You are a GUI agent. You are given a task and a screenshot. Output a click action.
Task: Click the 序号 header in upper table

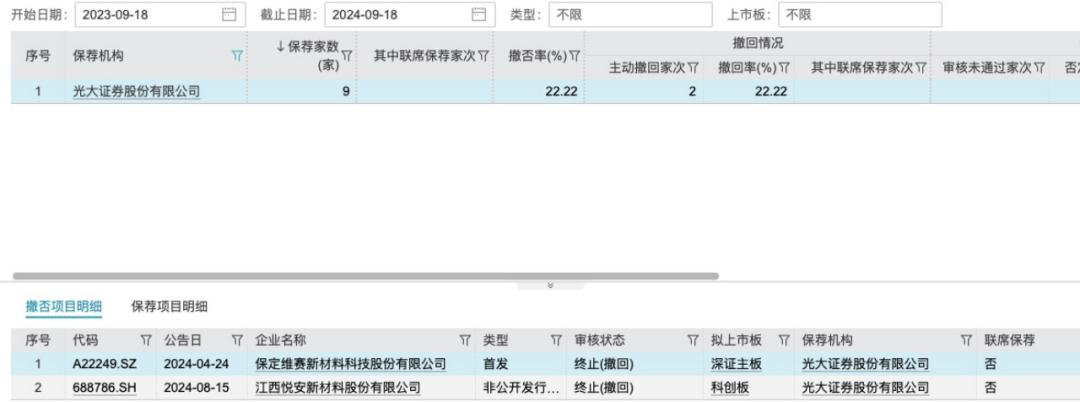38,56
